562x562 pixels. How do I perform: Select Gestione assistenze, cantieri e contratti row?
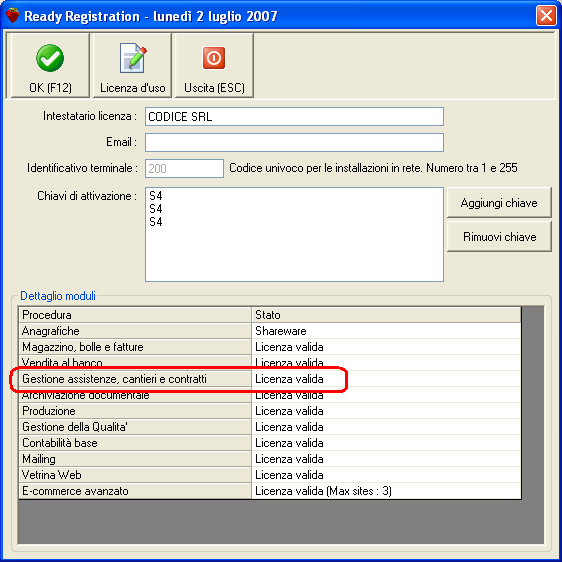tap(270, 379)
